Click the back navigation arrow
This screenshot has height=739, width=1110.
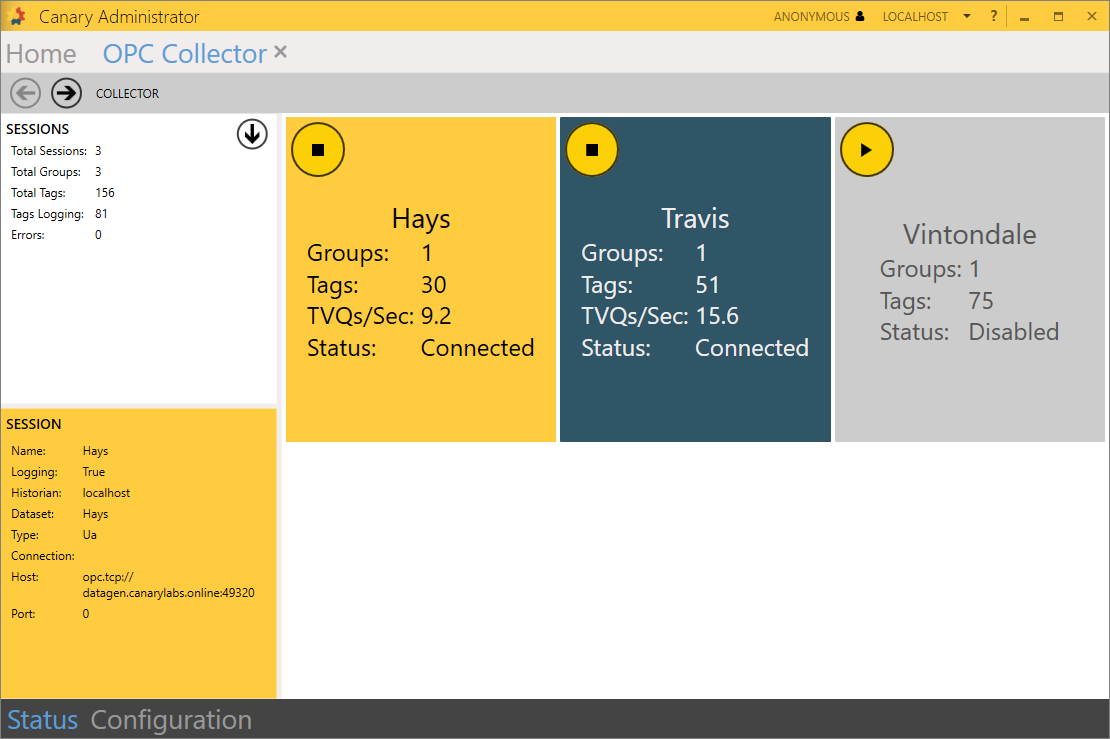click(x=26, y=93)
